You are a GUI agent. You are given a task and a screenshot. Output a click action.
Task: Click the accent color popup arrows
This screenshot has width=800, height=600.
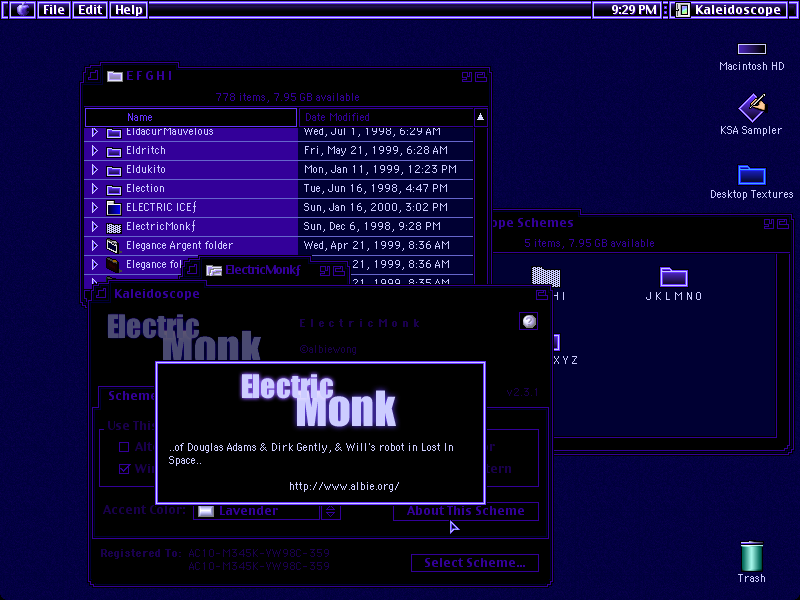point(331,512)
